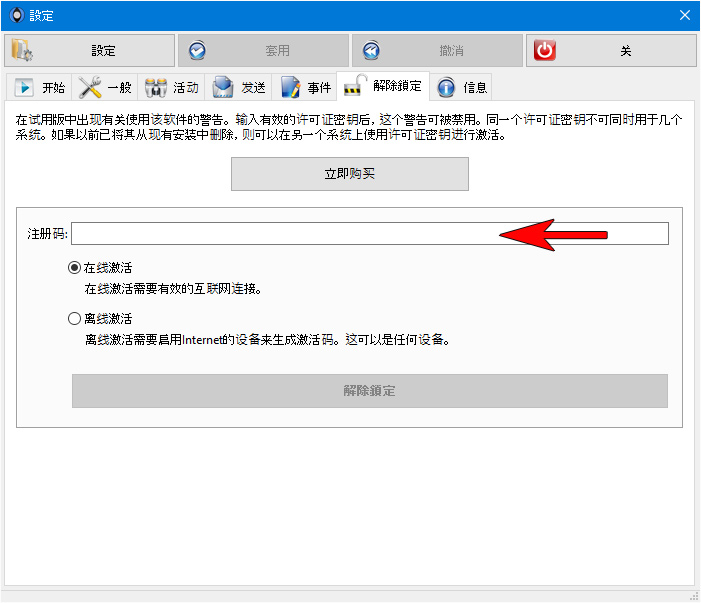Viewport: 701px width, 603px height.
Task: Click the large 解除鎖定 unlock button
Action: click(370, 391)
